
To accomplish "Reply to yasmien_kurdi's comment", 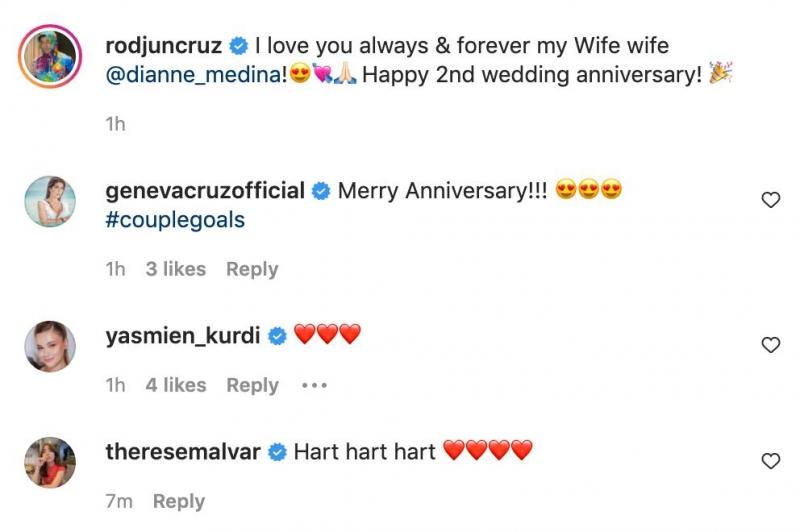I will (252, 385).
